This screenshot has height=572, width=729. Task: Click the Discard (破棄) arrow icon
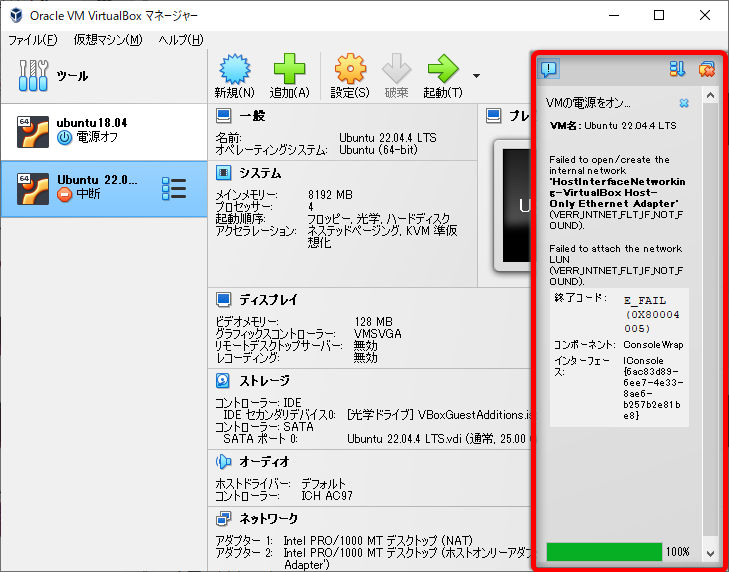coord(396,69)
